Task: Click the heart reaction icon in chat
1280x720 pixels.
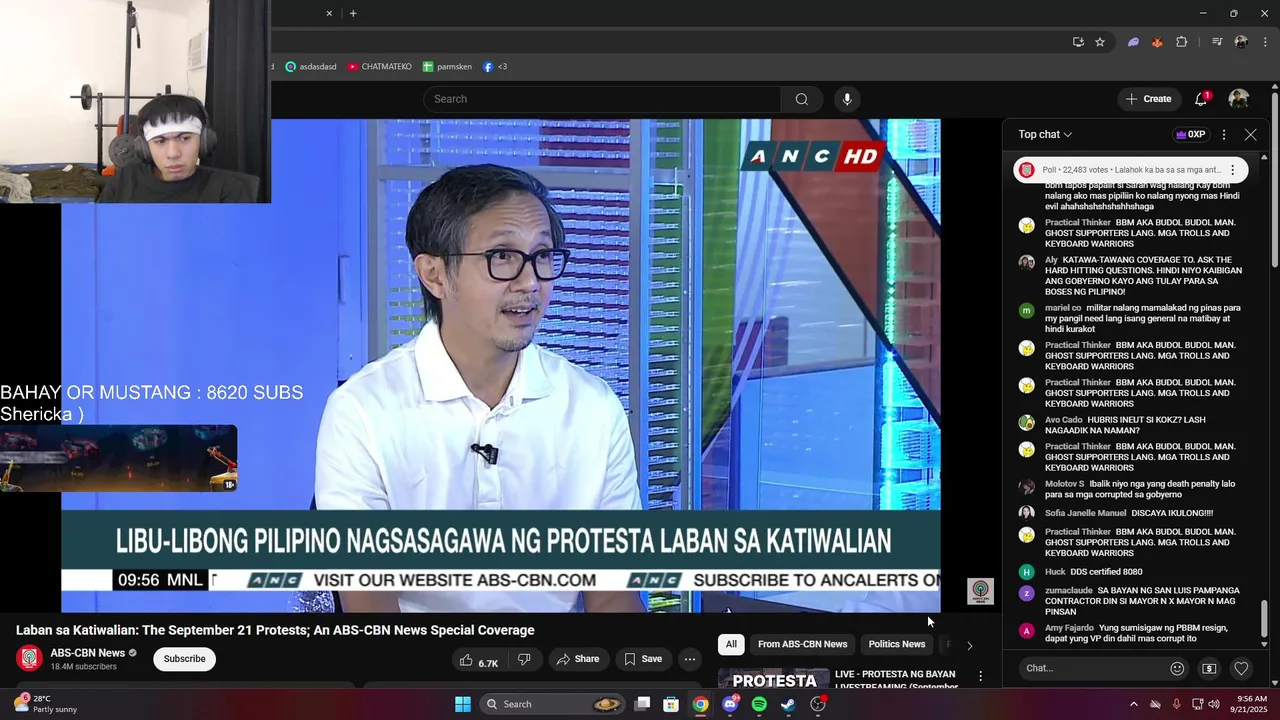Action: click(x=1241, y=668)
